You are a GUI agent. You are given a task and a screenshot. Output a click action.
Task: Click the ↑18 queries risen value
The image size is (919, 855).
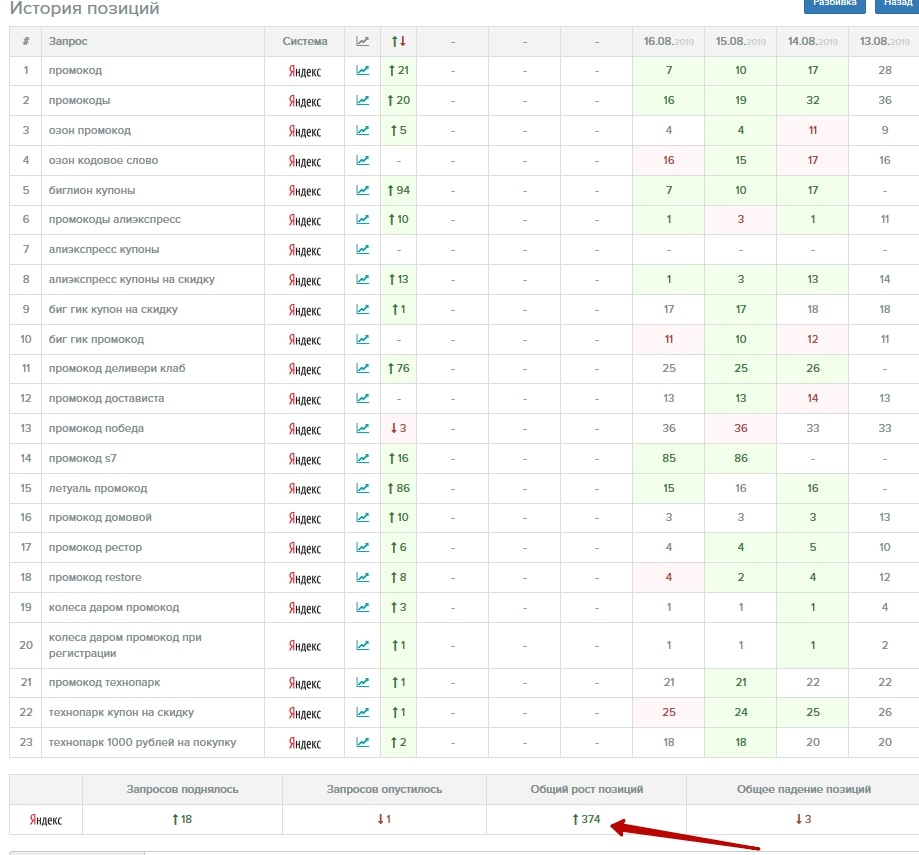coord(182,819)
